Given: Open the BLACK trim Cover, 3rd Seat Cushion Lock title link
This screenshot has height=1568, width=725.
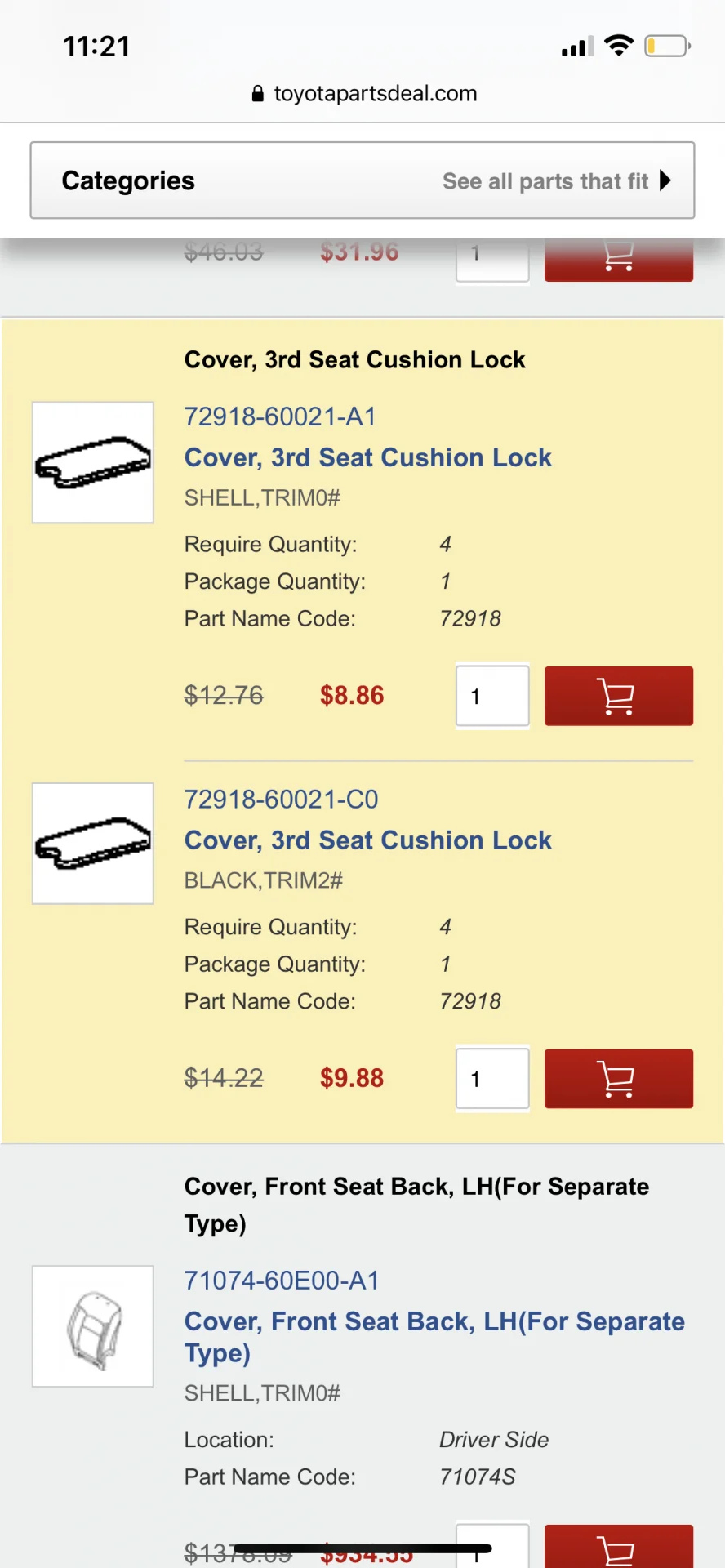Looking at the screenshot, I should coord(367,840).
